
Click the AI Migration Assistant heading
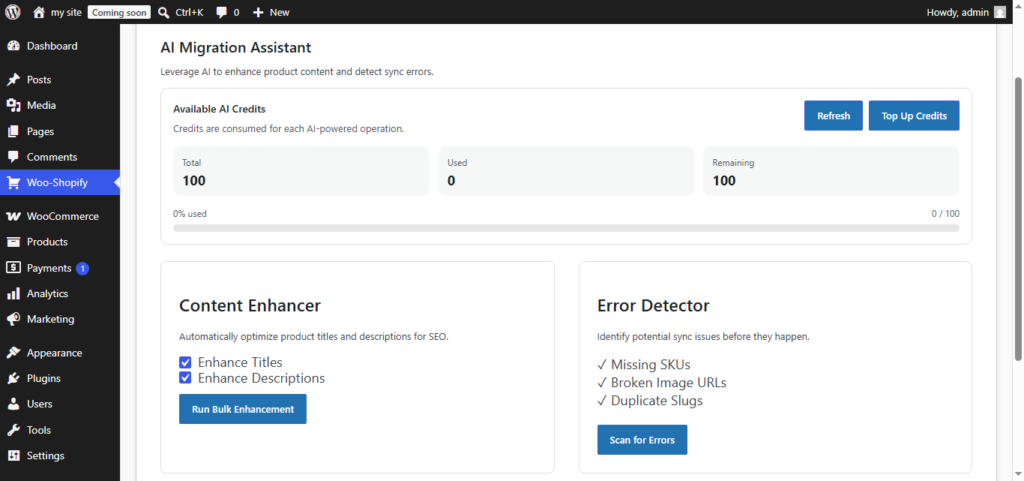[236, 48]
